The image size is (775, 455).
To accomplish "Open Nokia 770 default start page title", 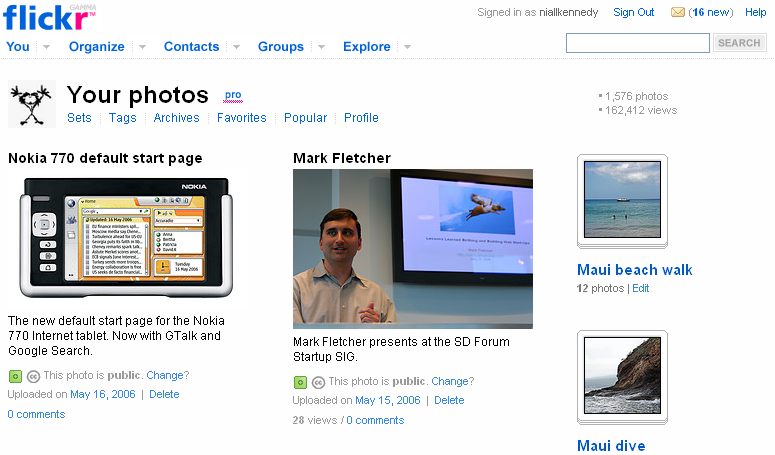I will pyautogui.click(x=105, y=158).
